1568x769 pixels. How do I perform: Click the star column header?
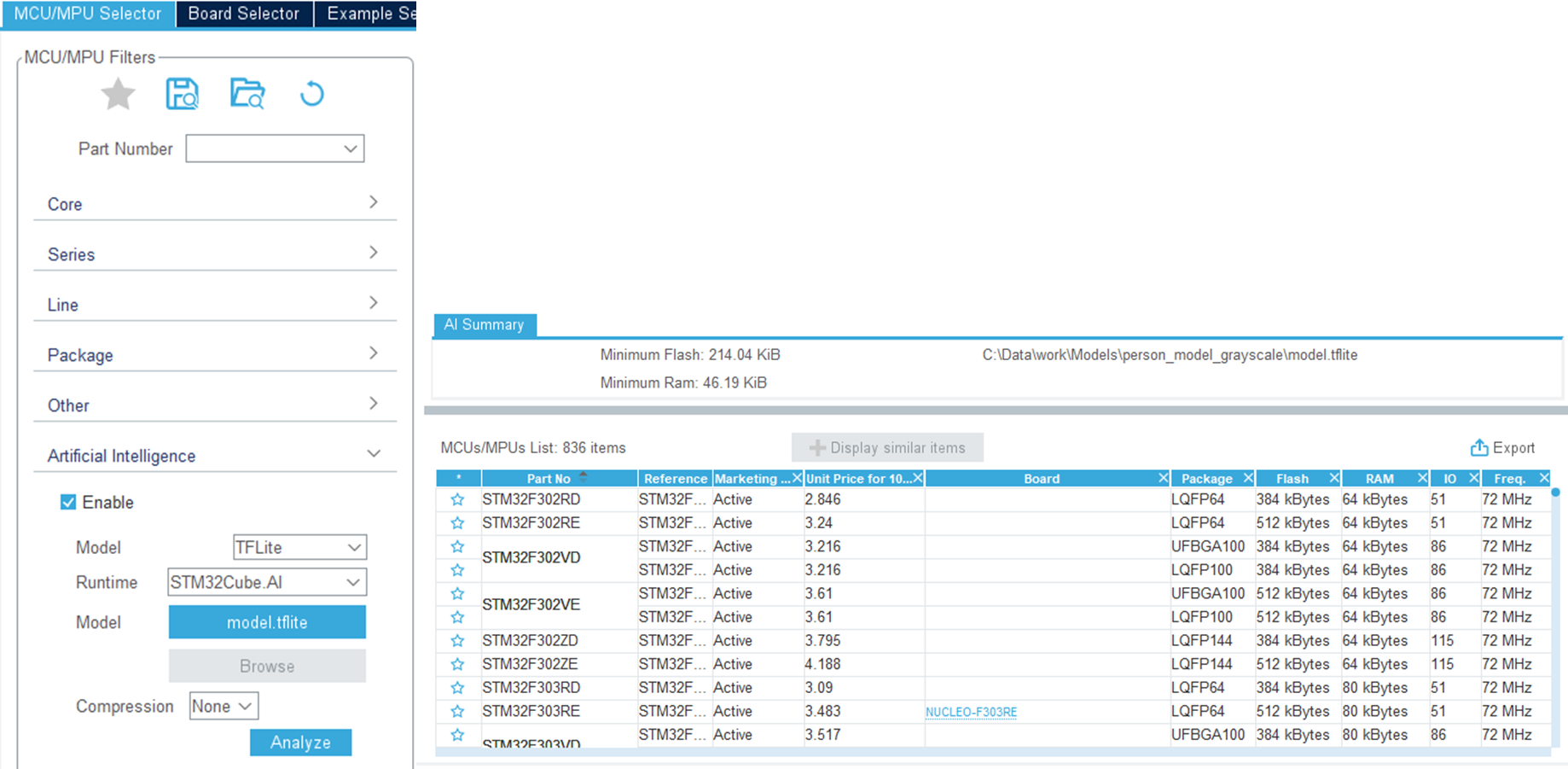coord(459,478)
